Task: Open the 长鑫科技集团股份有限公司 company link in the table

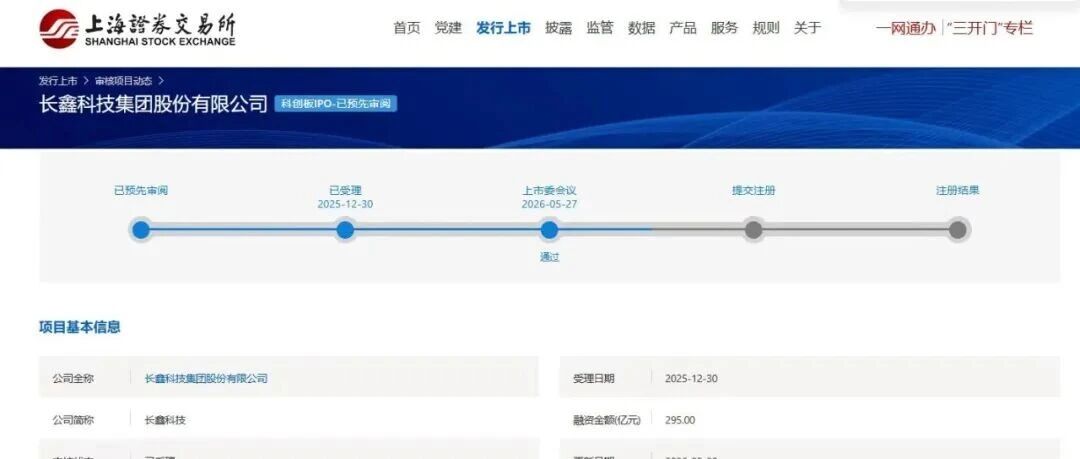Action: [x=206, y=378]
